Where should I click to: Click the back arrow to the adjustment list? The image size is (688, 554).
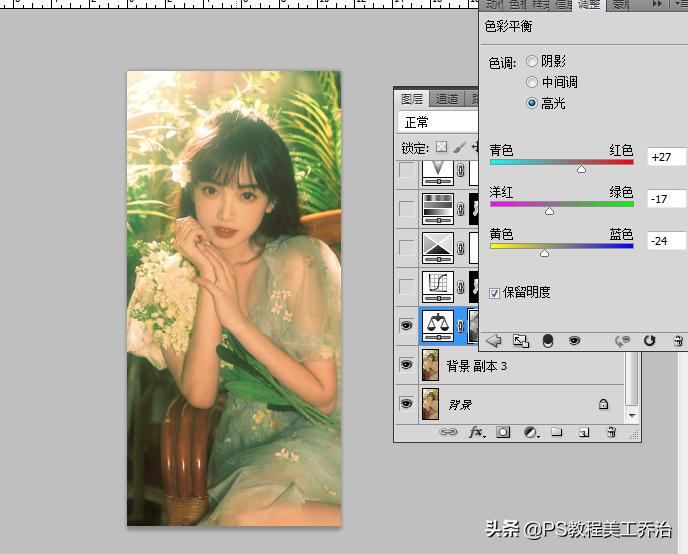(x=494, y=340)
